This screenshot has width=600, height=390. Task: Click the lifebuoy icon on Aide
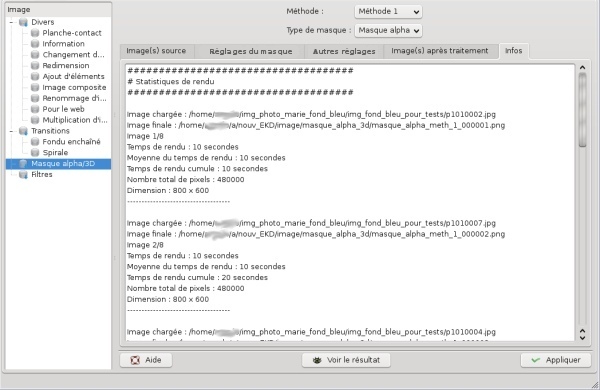click(x=135, y=360)
